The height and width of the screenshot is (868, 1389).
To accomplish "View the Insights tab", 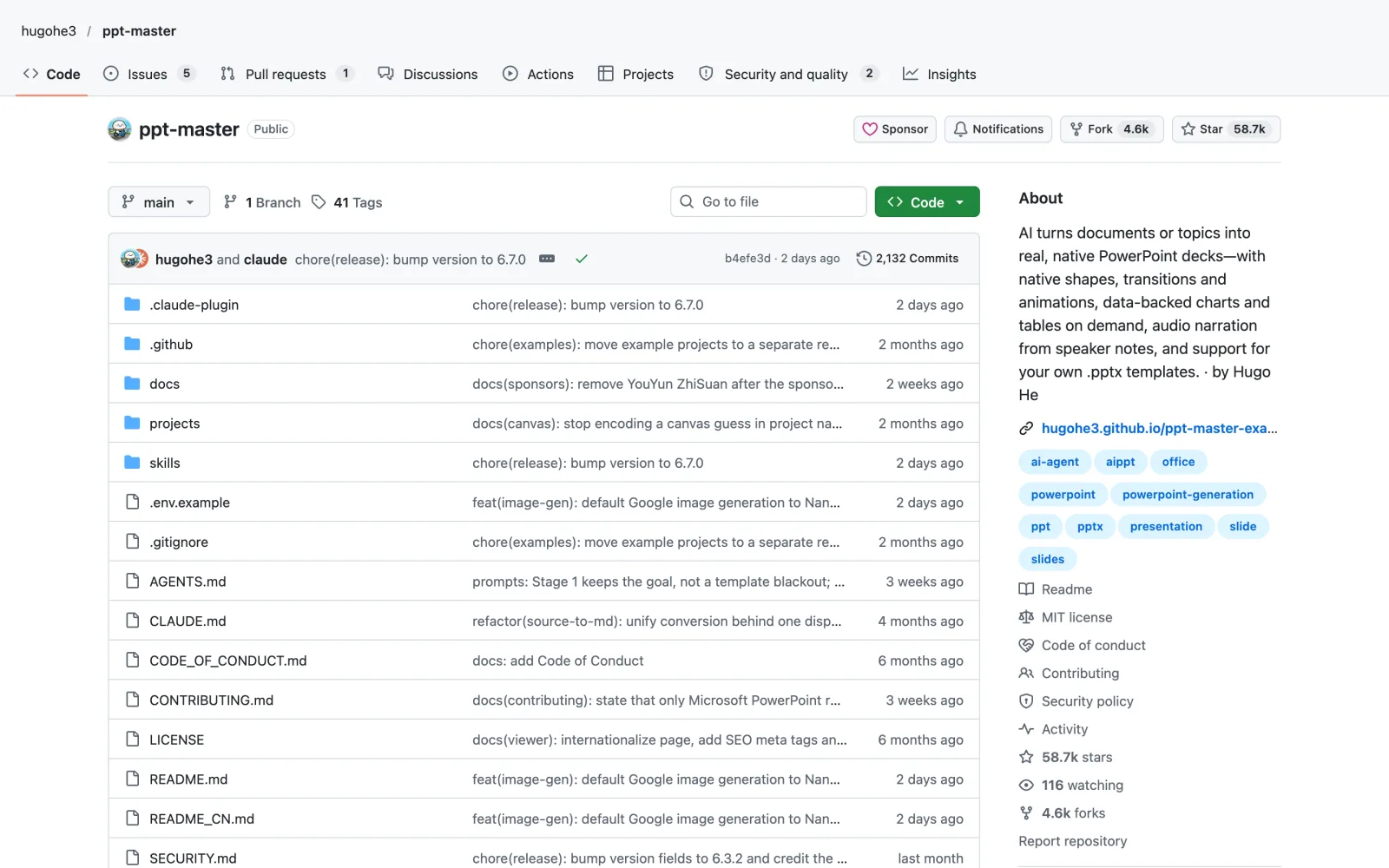I will 939,74.
